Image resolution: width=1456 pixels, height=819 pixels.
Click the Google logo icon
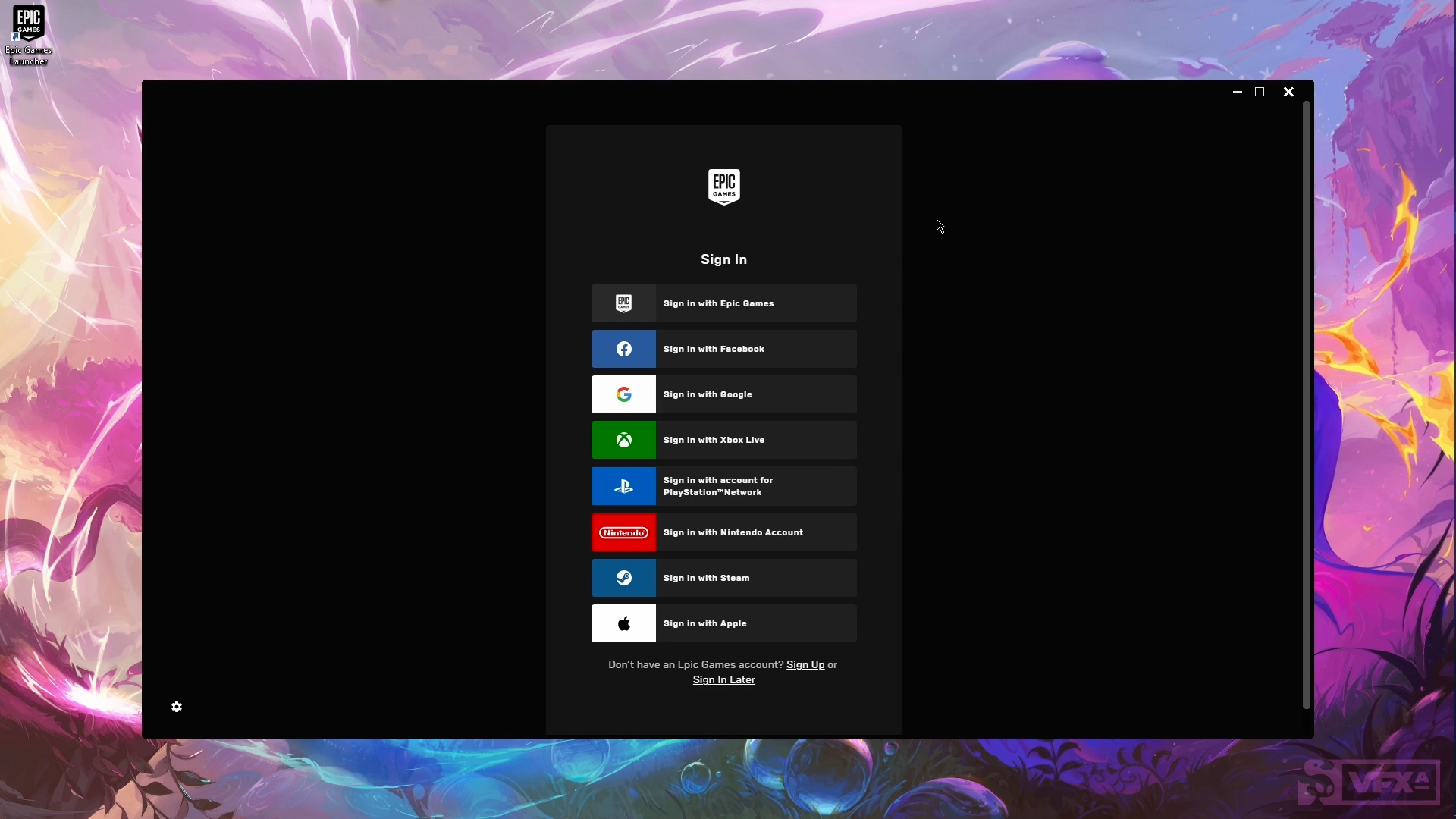point(623,394)
